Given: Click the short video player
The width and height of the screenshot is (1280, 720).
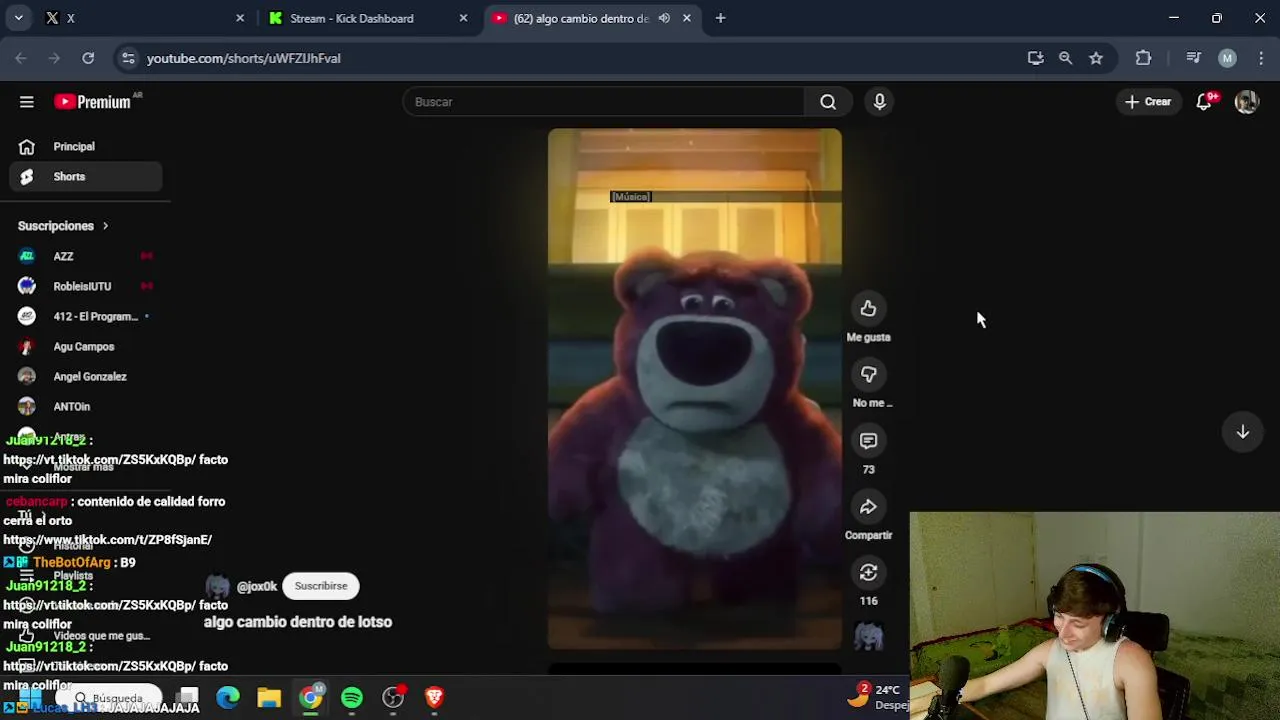Looking at the screenshot, I should (694, 389).
